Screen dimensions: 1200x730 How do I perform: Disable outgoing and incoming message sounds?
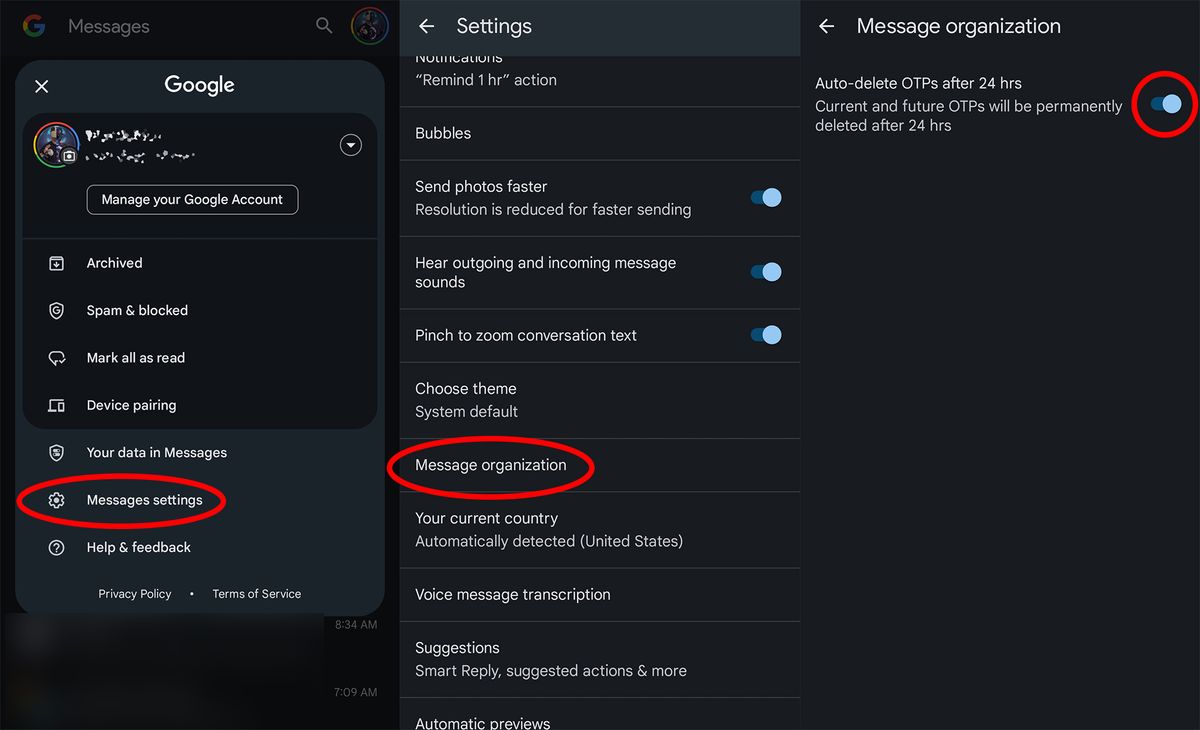[766, 272]
